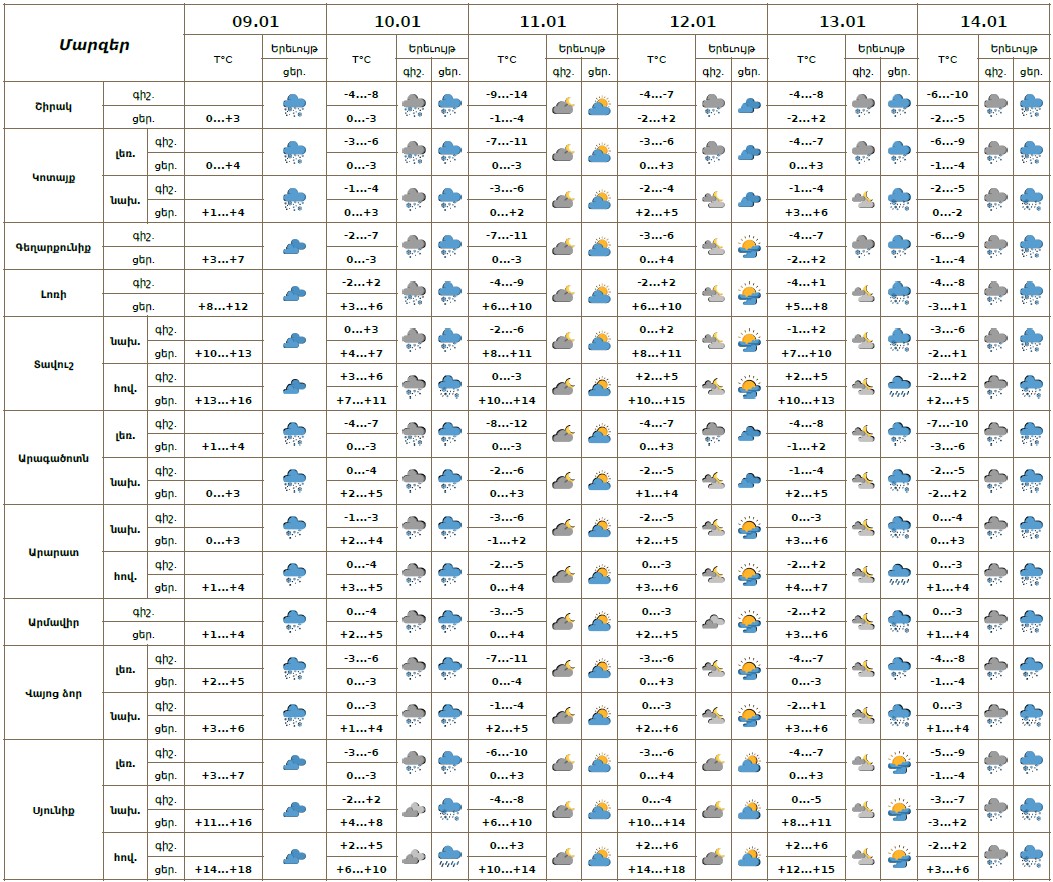1053x882 pixels.
Task: Click Արմավիր daytime sun icon under 12.01
Action: 748,622
